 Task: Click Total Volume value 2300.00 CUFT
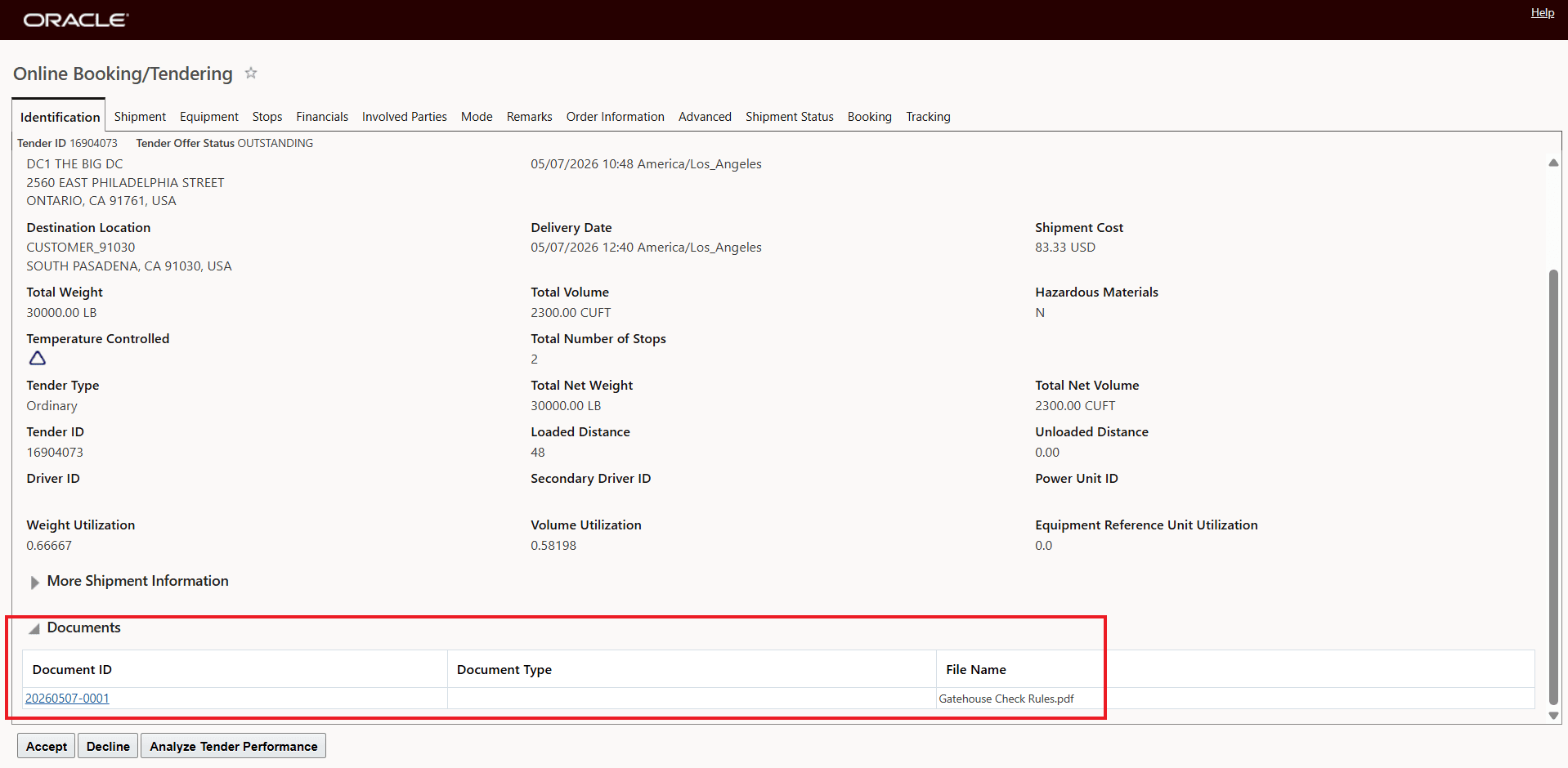point(571,313)
